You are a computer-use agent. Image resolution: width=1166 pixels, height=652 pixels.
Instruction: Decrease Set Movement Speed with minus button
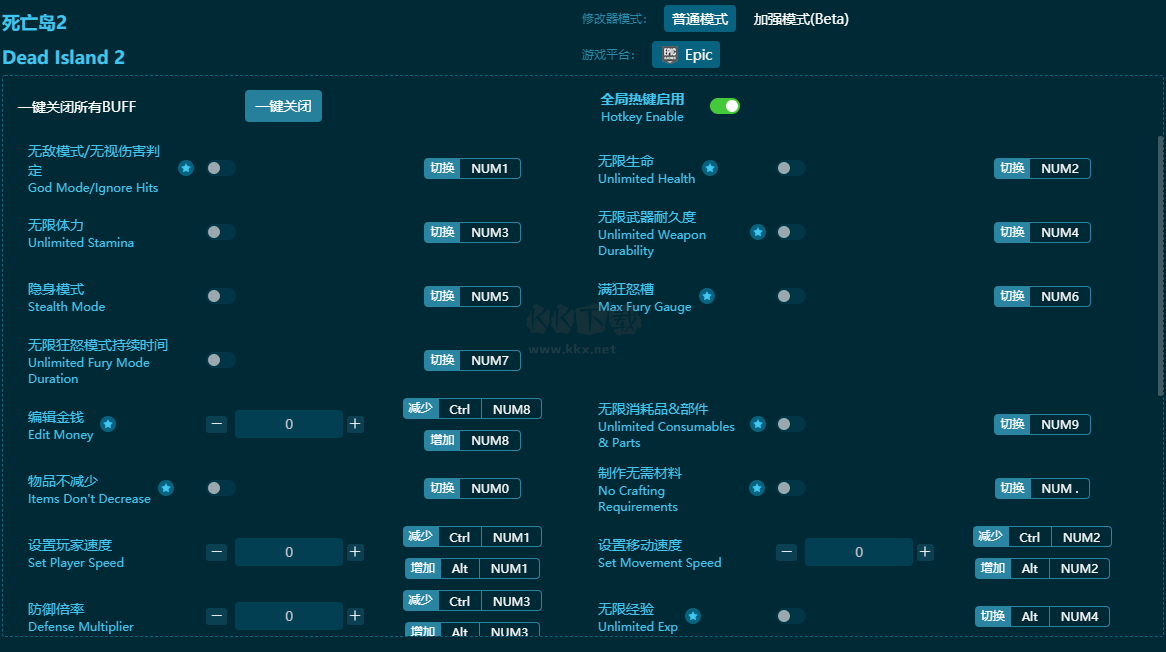click(787, 552)
